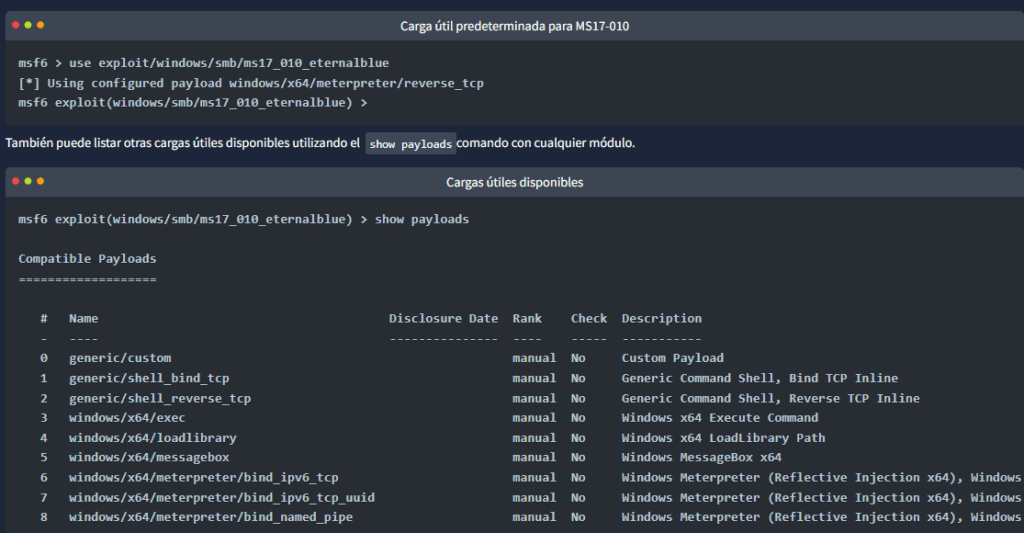The height and width of the screenshot is (533, 1024).
Task: Click payload name 'windows/x64/messagebox'
Action: [149, 458]
